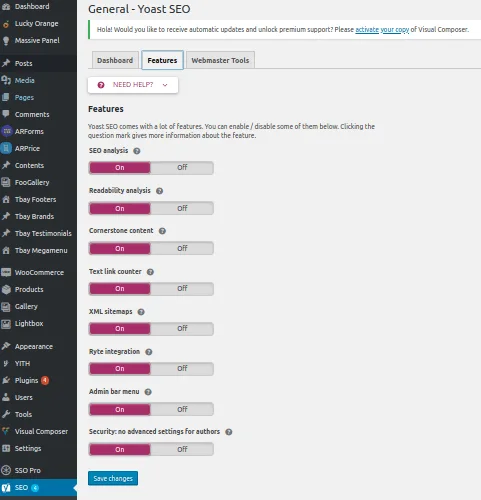481x500 pixels.
Task: Click the Dashboard gauge icon in sidebar
Action: click(x=6, y=6)
